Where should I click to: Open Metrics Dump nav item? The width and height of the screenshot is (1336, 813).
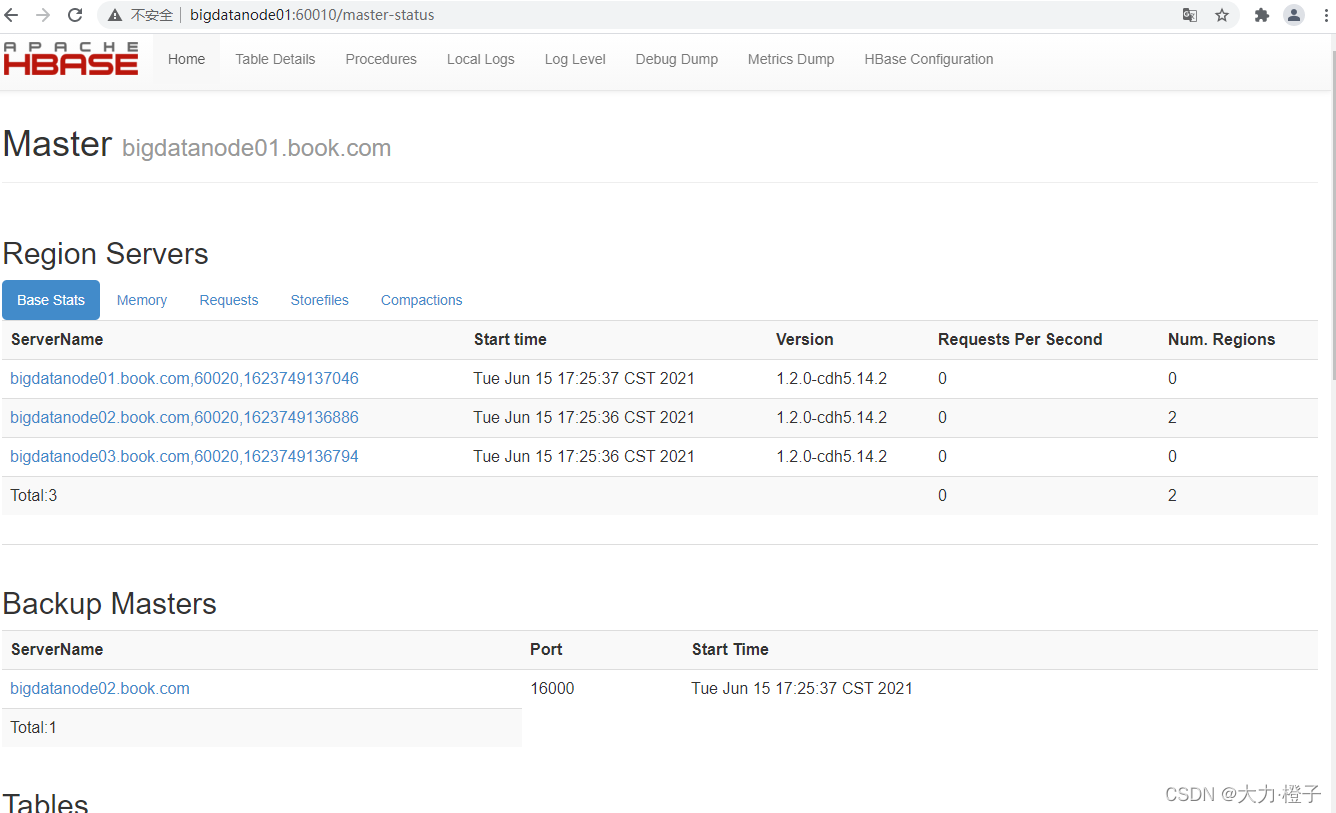click(791, 59)
